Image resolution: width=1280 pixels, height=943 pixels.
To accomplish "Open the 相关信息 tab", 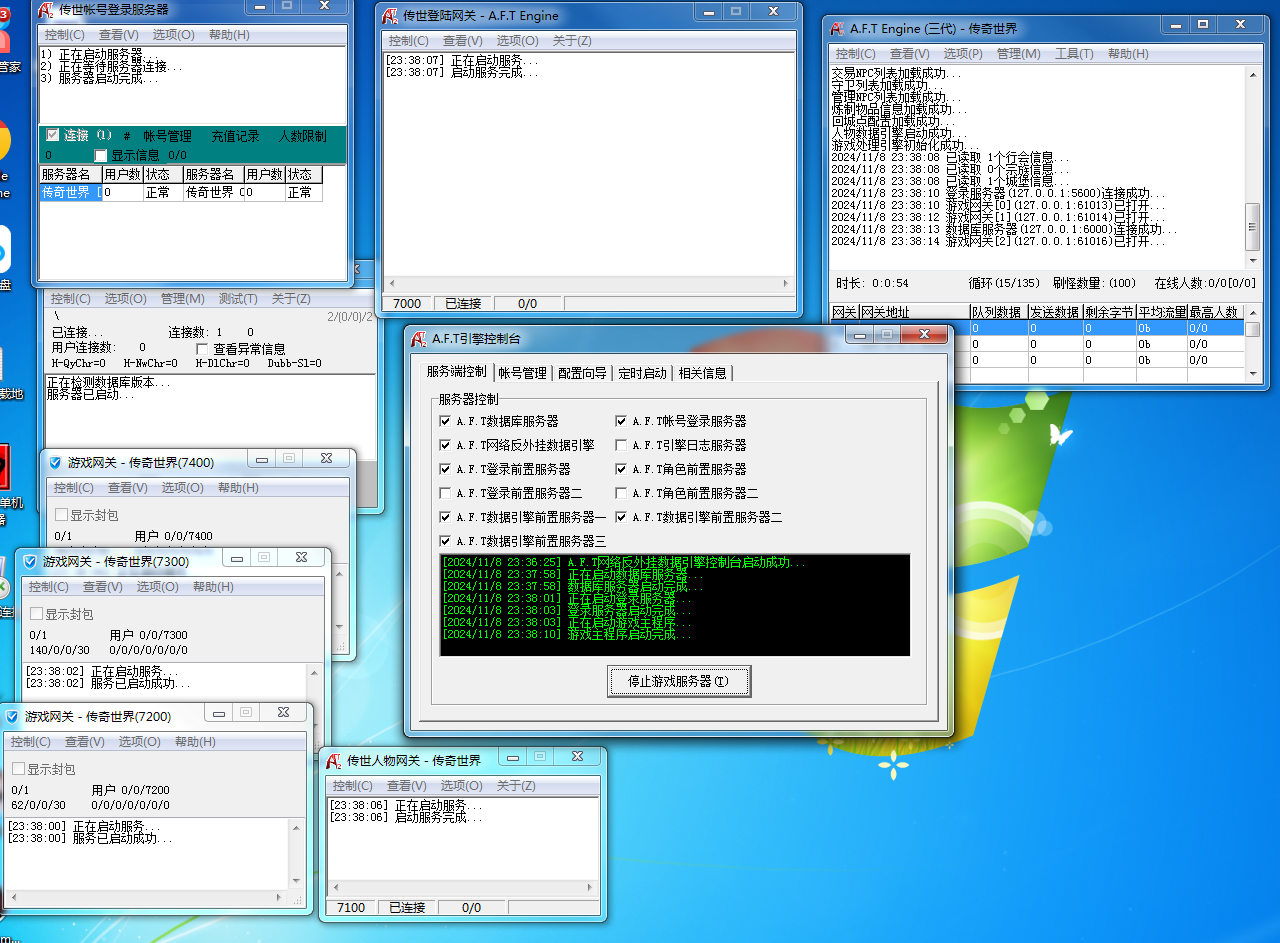I will click(702, 373).
